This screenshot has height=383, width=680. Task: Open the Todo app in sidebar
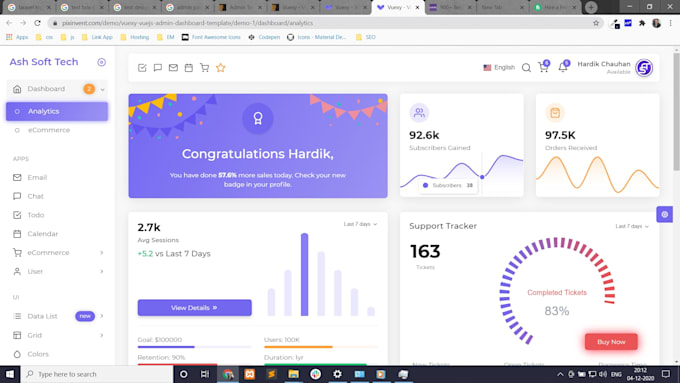pos(57,215)
